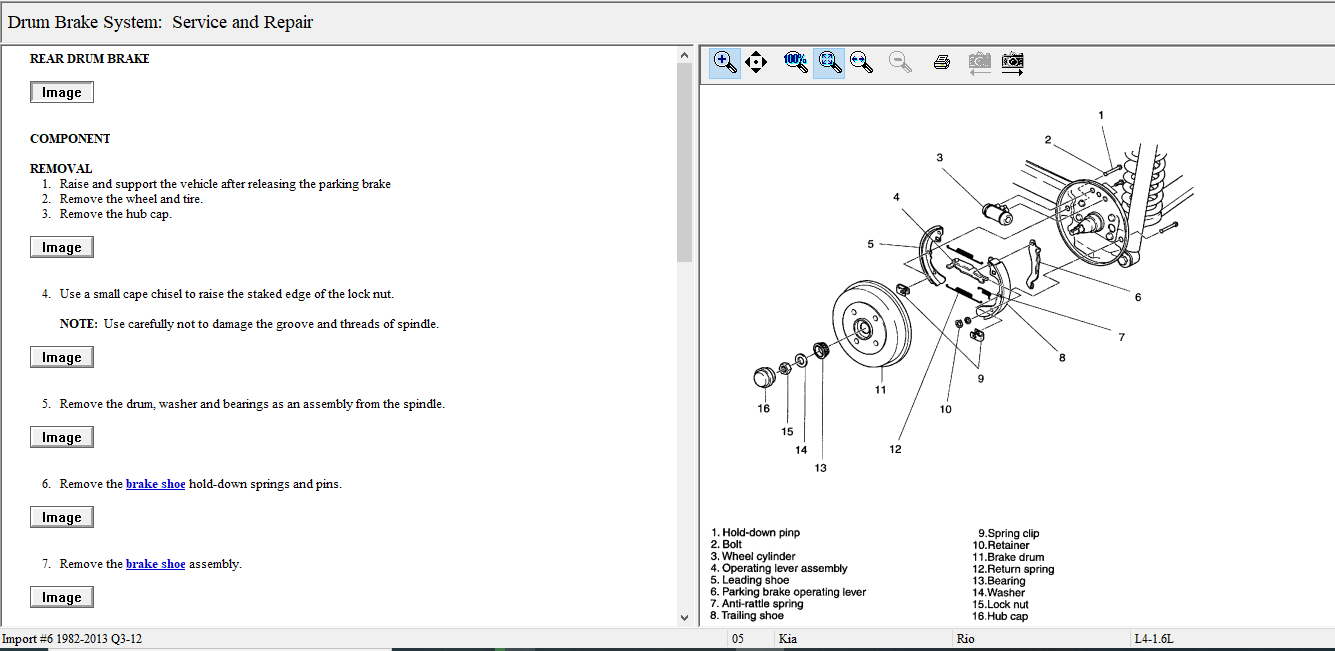Click the greyed-out zoom out magnifier

901,62
